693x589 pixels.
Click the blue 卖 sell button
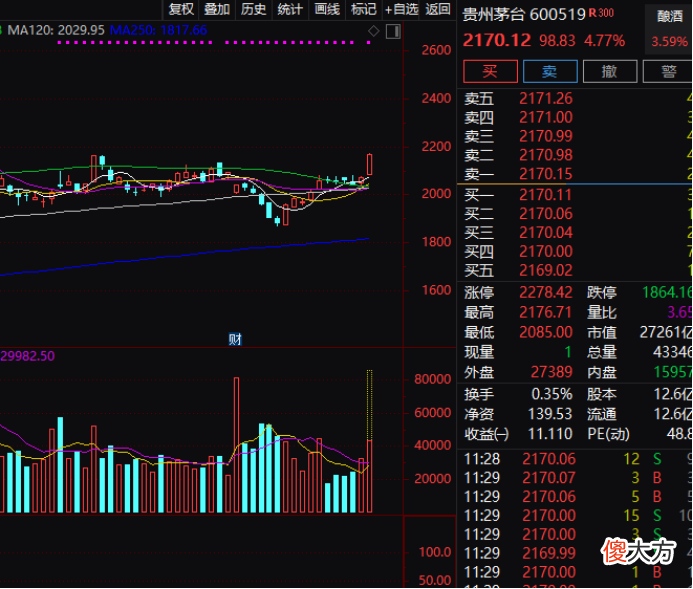(x=550, y=71)
